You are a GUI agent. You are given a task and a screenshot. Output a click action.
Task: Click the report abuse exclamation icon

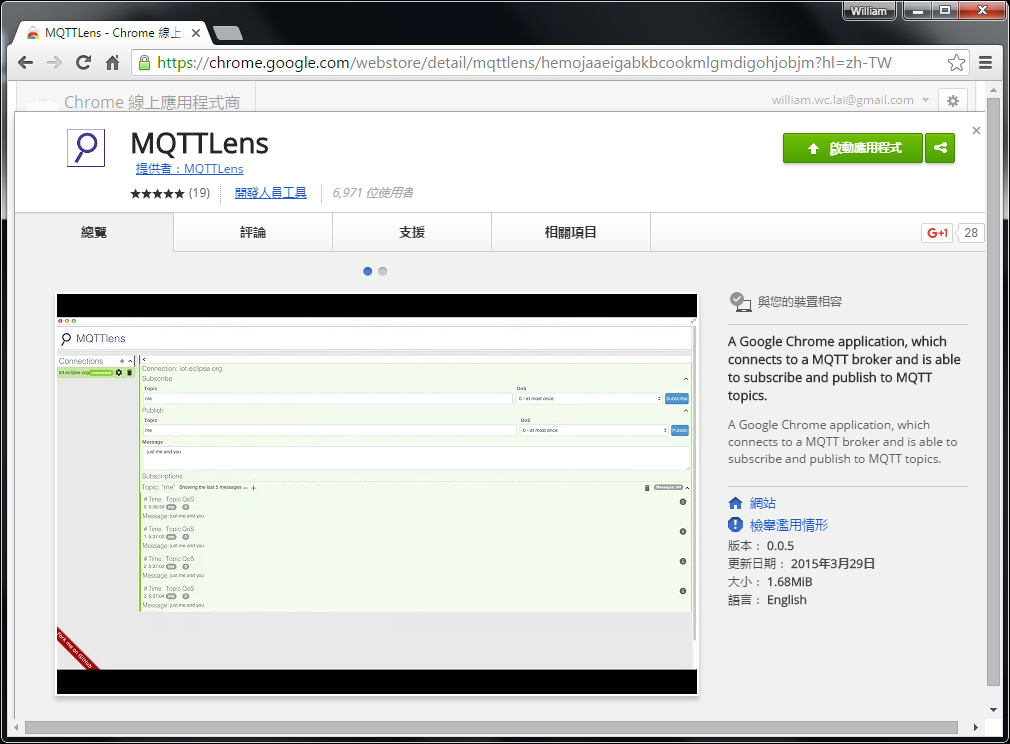735,524
